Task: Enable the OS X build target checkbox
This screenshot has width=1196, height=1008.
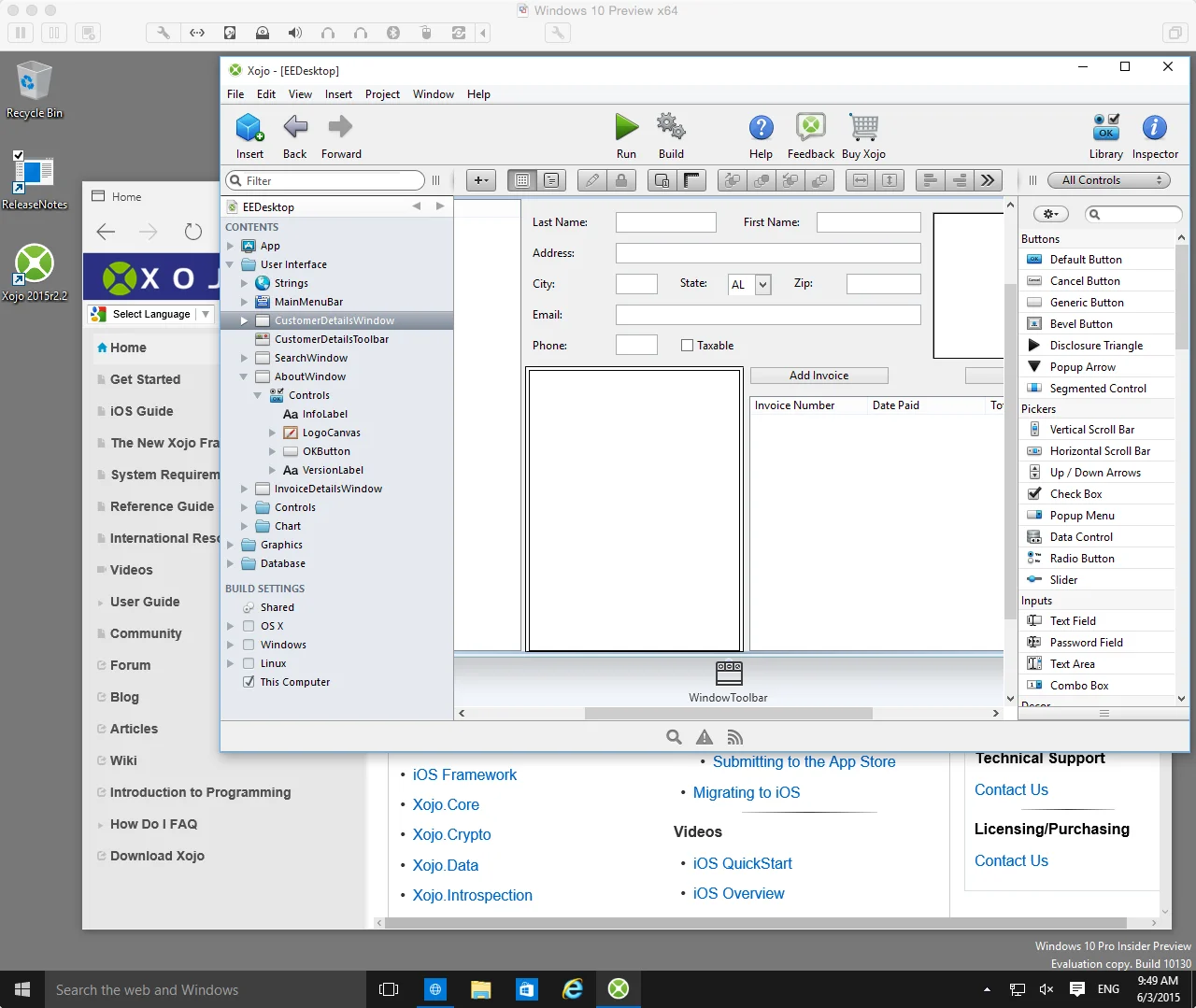Action: point(249,626)
